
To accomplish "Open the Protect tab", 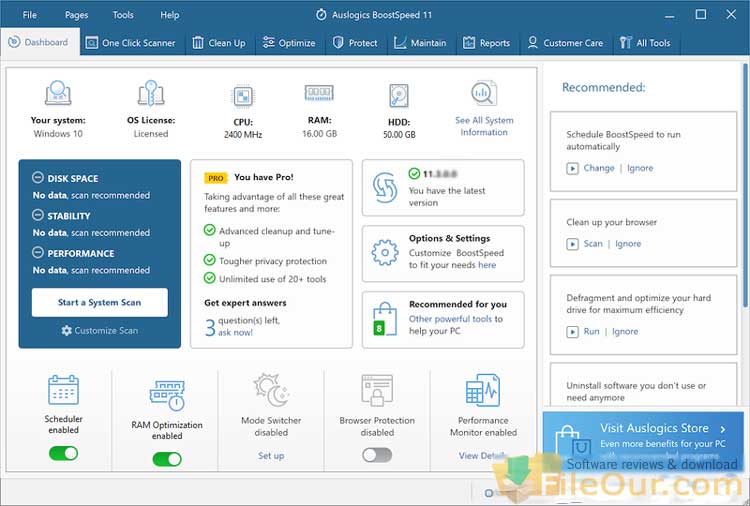I will tap(355, 43).
